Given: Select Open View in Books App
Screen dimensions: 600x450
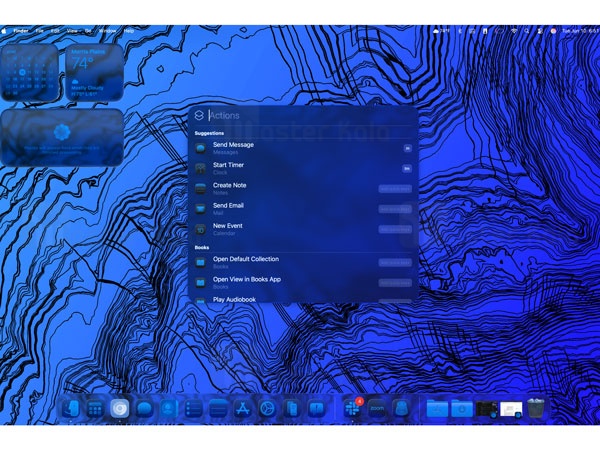Looking at the screenshot, I should point(303,283).
